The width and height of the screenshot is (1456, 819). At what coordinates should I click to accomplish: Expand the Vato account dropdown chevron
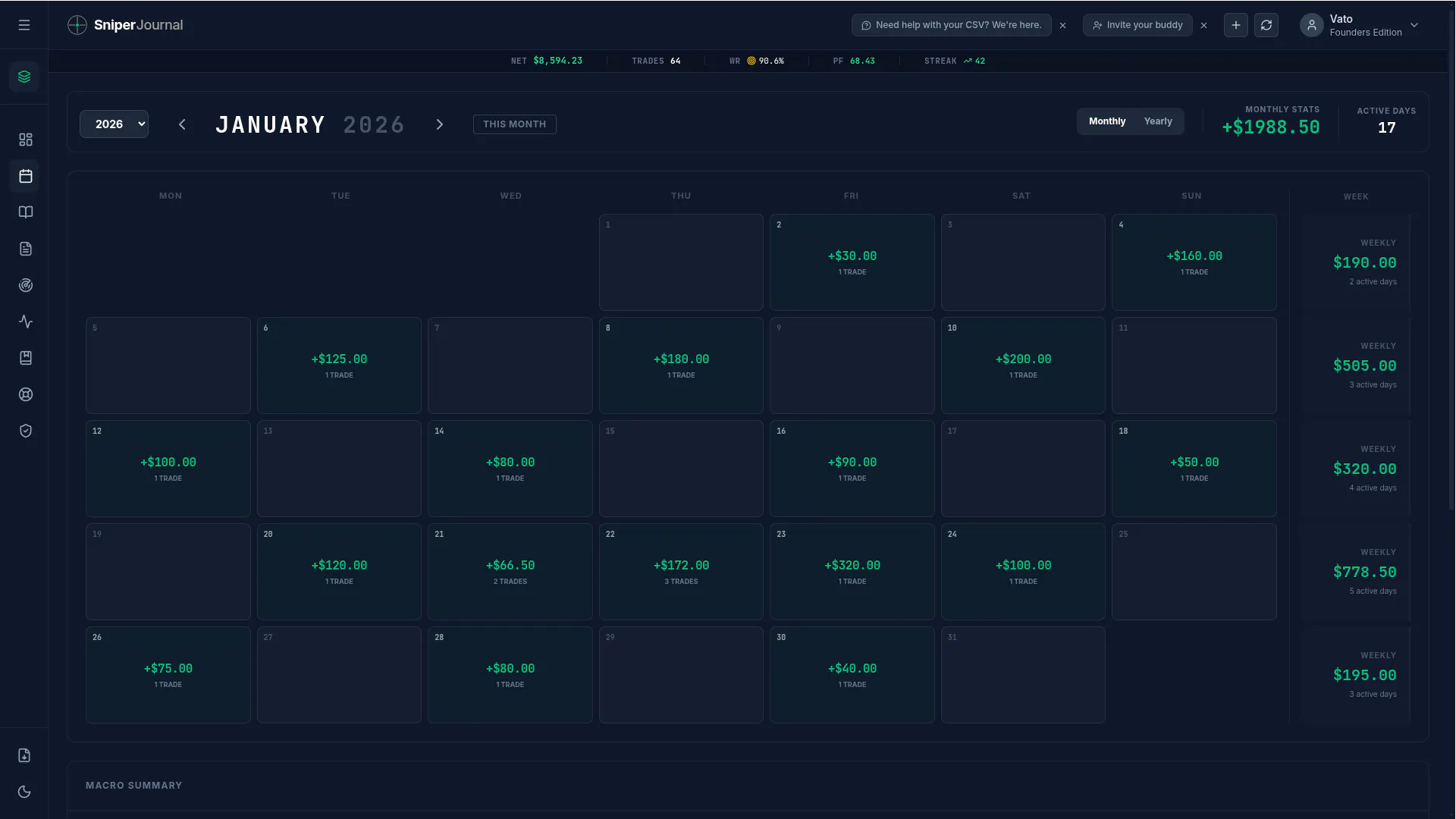1414,25
